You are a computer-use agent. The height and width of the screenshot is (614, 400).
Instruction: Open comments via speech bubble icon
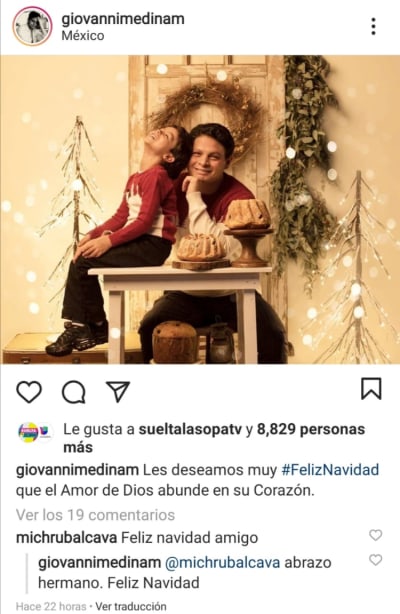click(x=74, y=392)
